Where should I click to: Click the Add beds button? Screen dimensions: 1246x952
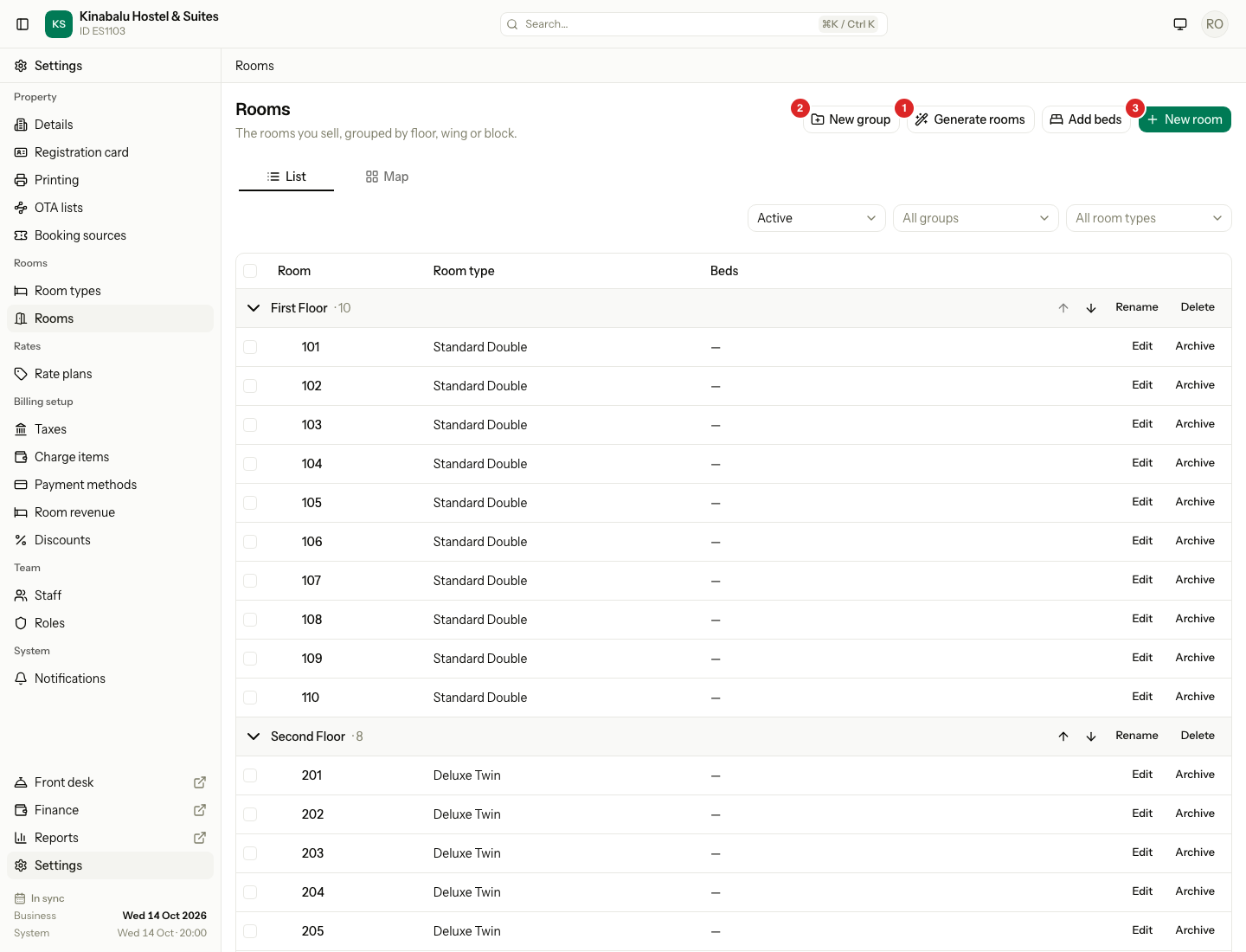pyautogui.click(x=1086, y=119)
